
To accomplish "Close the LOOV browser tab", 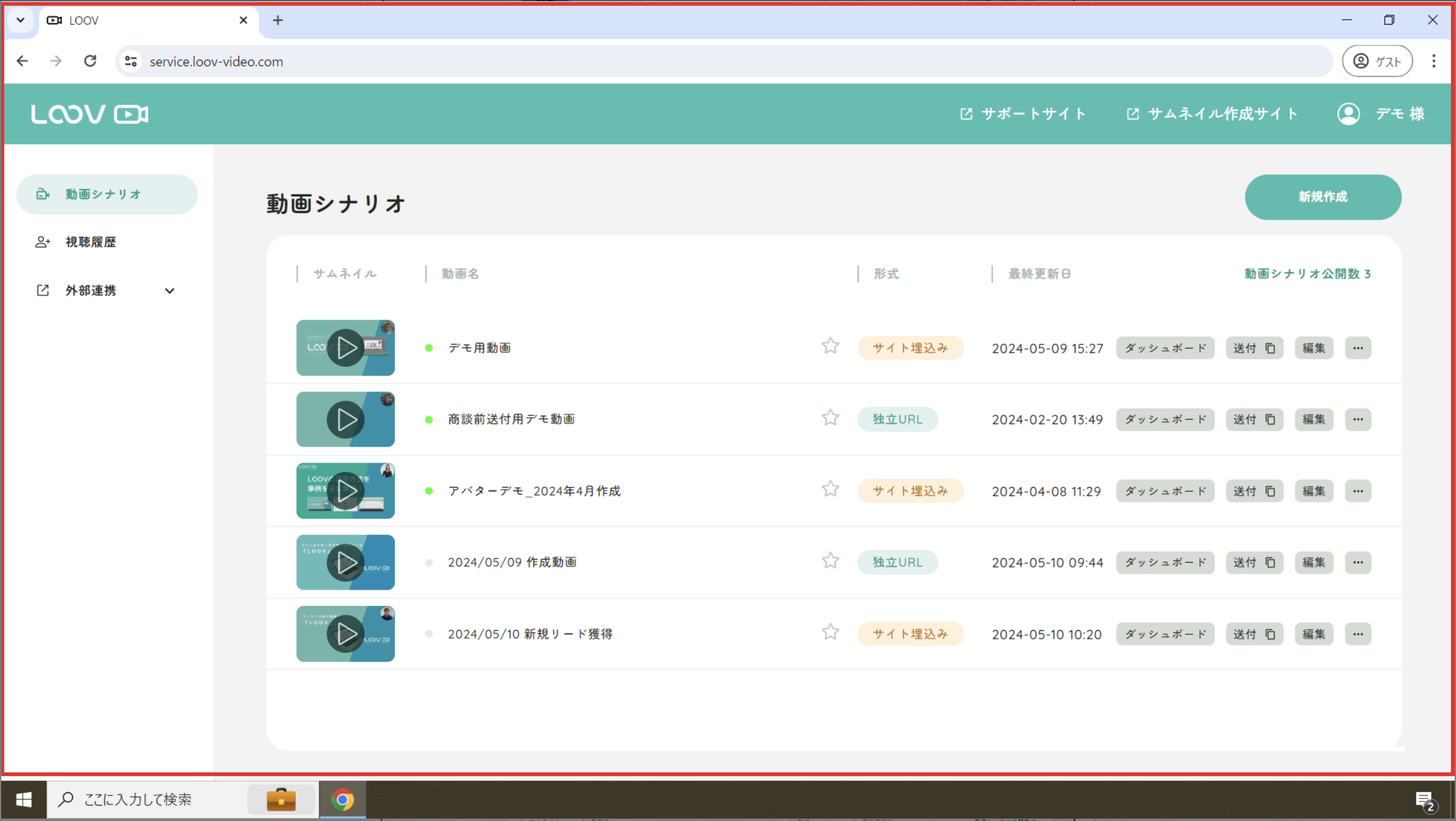I will [x=243, y=20].
